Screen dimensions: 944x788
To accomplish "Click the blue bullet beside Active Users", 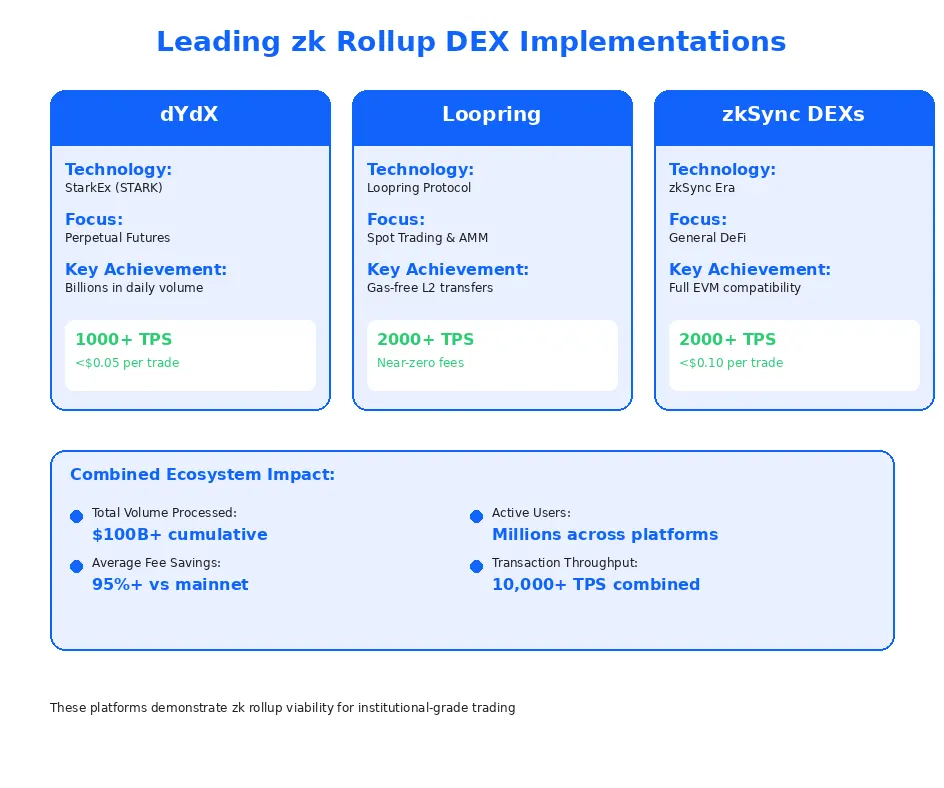I will [476, 516].
